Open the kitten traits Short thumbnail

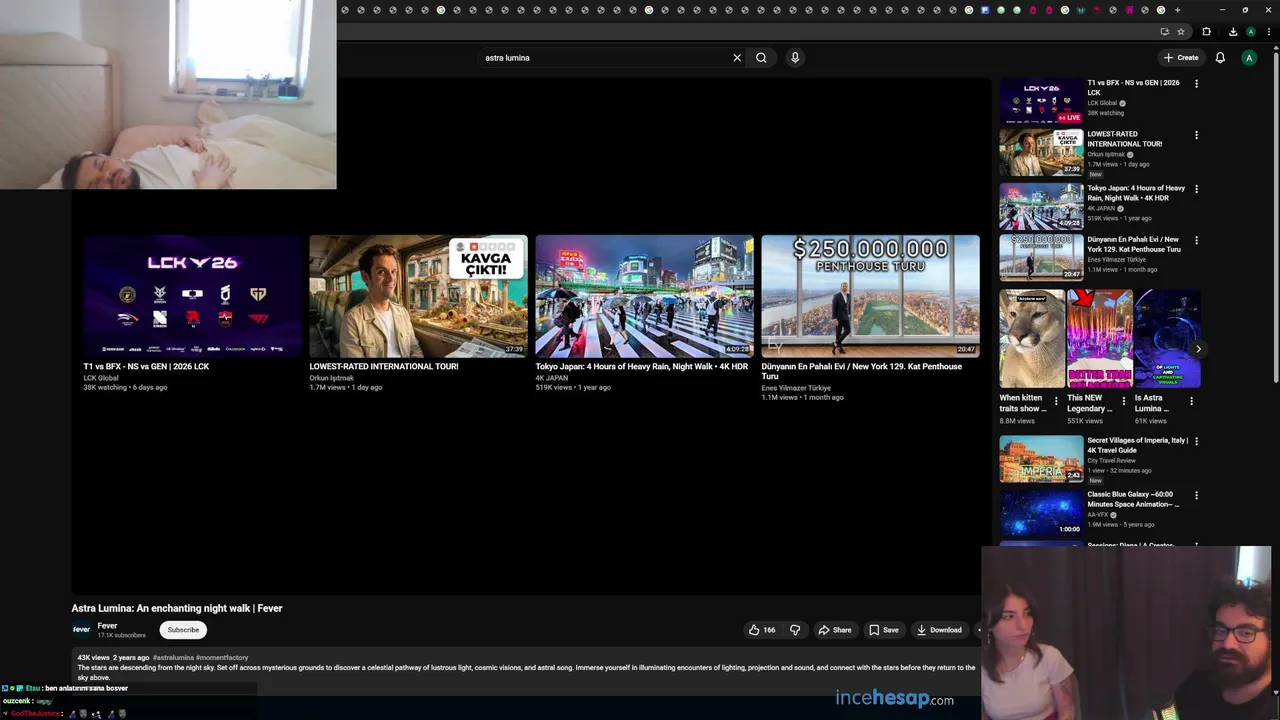click(x=1032, y=339)
